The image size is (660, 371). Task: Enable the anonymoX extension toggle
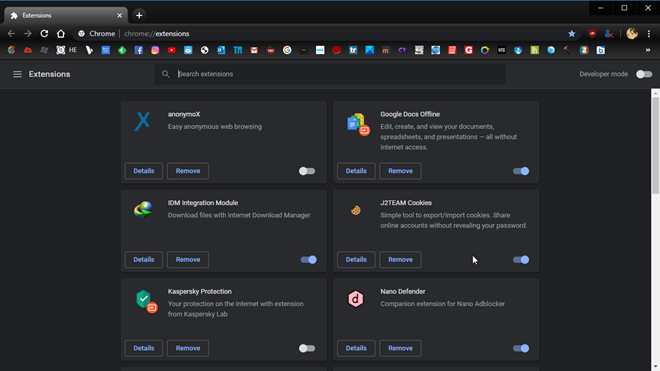[307, 171]
